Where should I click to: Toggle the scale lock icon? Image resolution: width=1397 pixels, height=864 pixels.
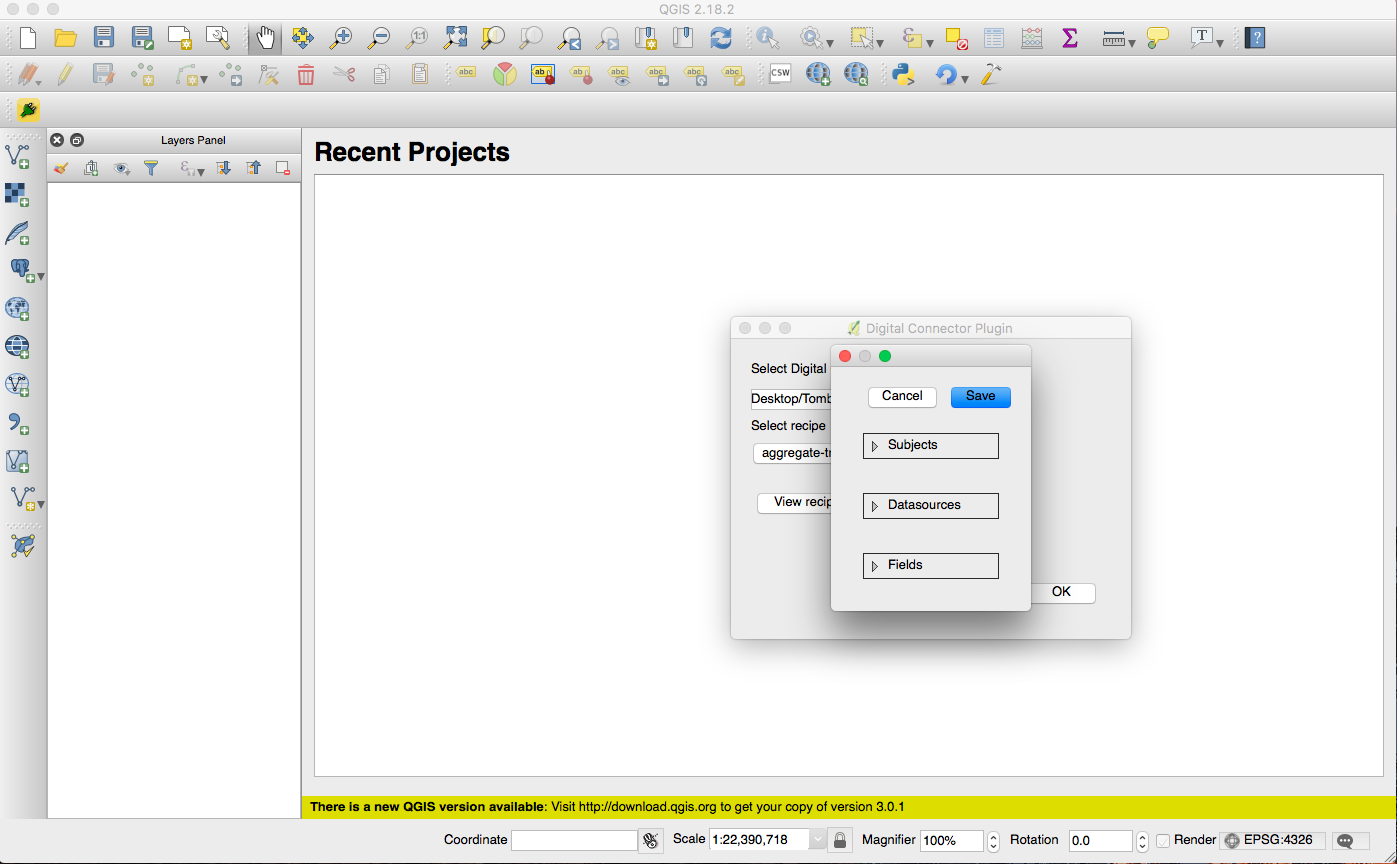(x=841, y=840)
